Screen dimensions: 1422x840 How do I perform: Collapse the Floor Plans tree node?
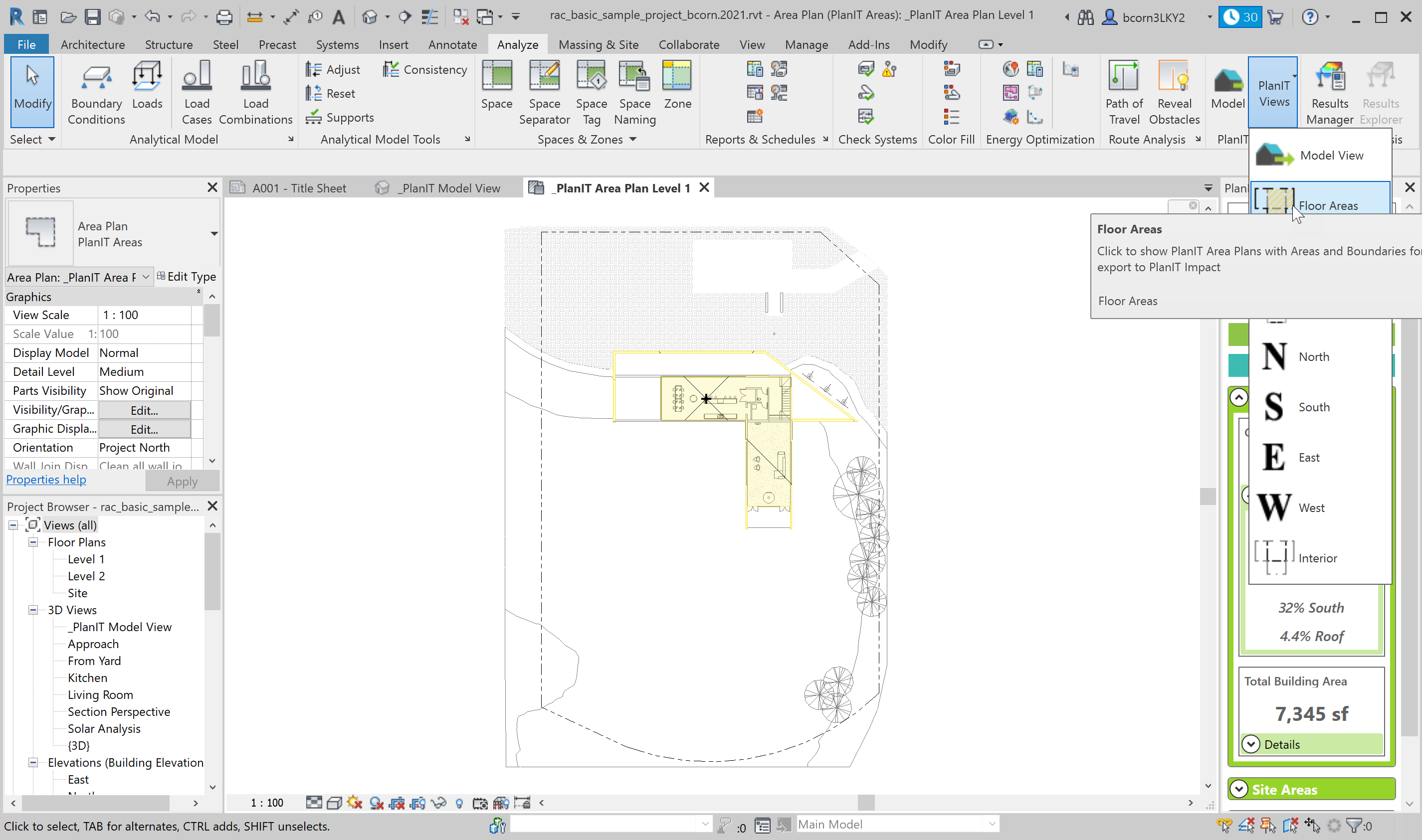[x=33, y=542]
